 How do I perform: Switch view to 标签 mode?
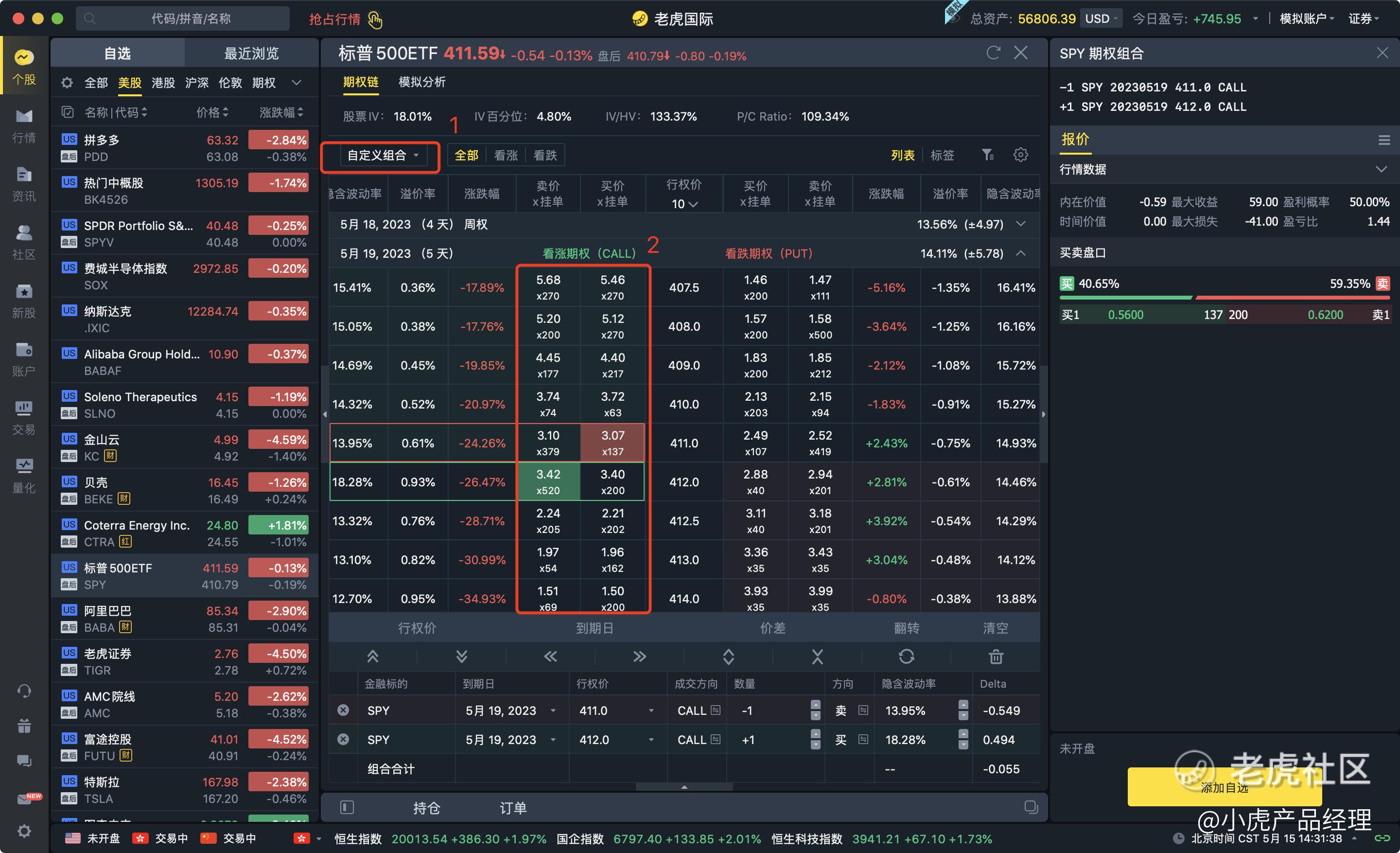pyautogui.click(x=942, y=155)
